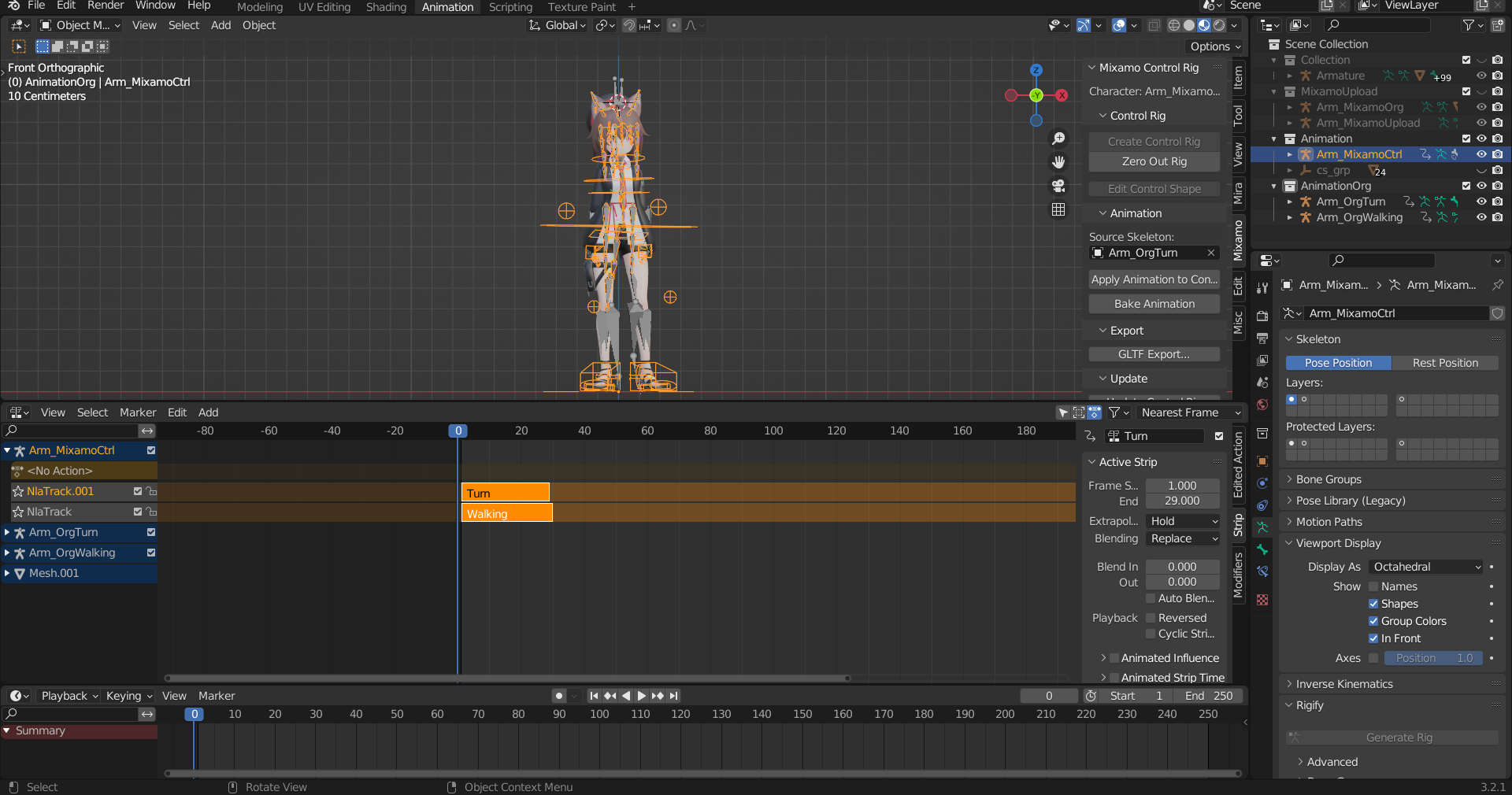Select the Zoom icon in the viewport sidebar
The image size is (1512, 795).
[x=1058, y=139]
